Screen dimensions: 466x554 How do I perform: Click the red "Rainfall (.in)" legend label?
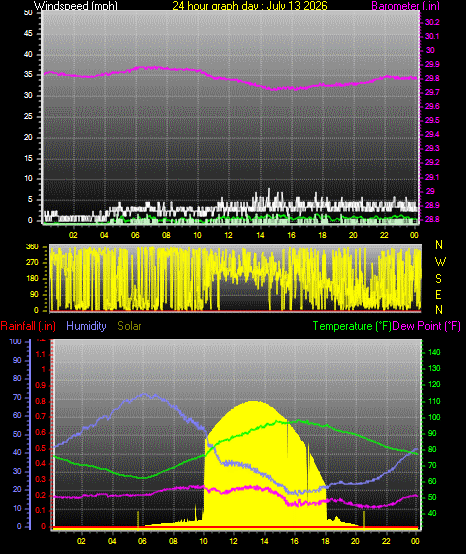coord(28,326)
